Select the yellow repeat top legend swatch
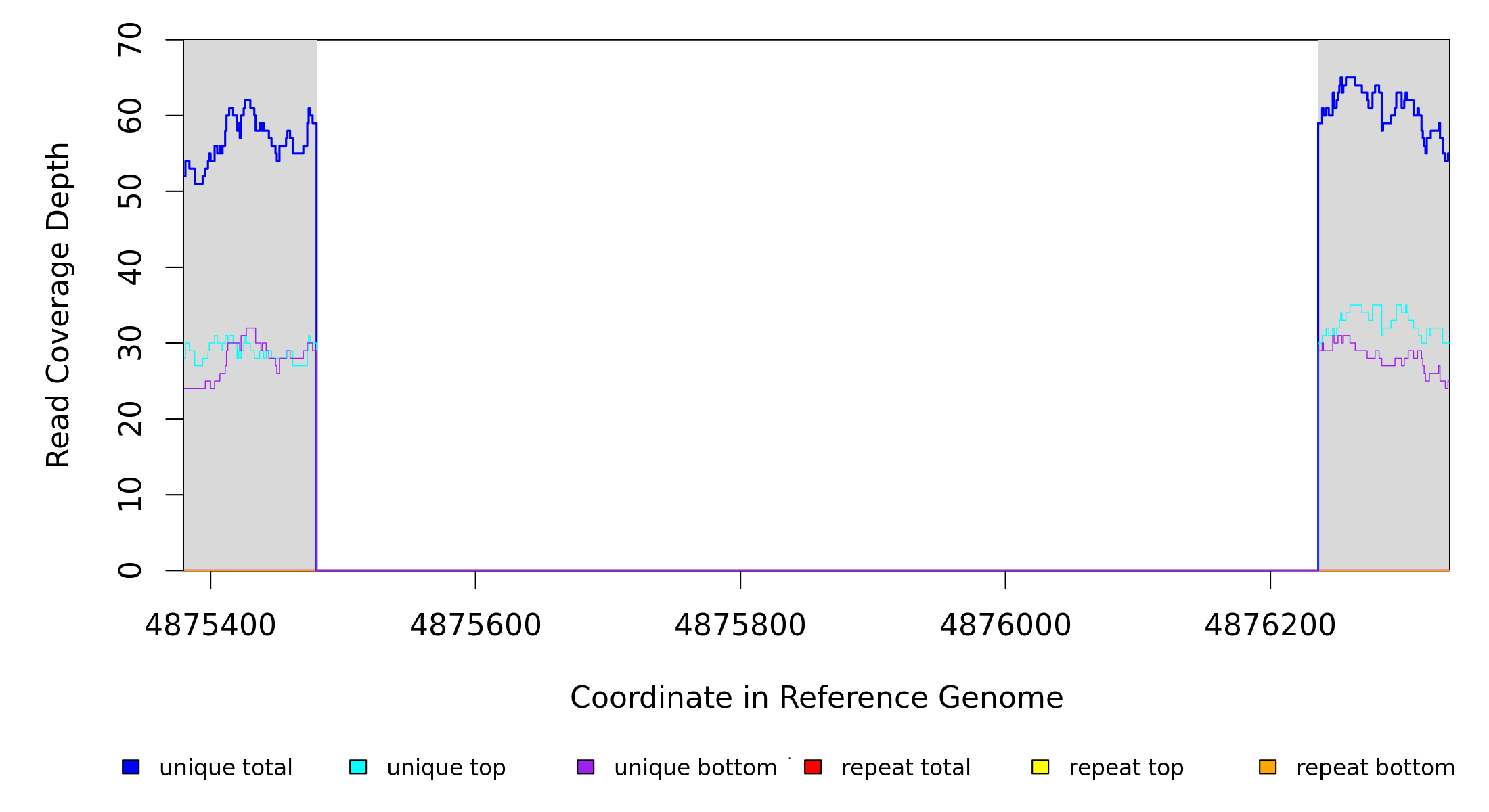Screen dimensions: 1489x812 [1040, 767]
